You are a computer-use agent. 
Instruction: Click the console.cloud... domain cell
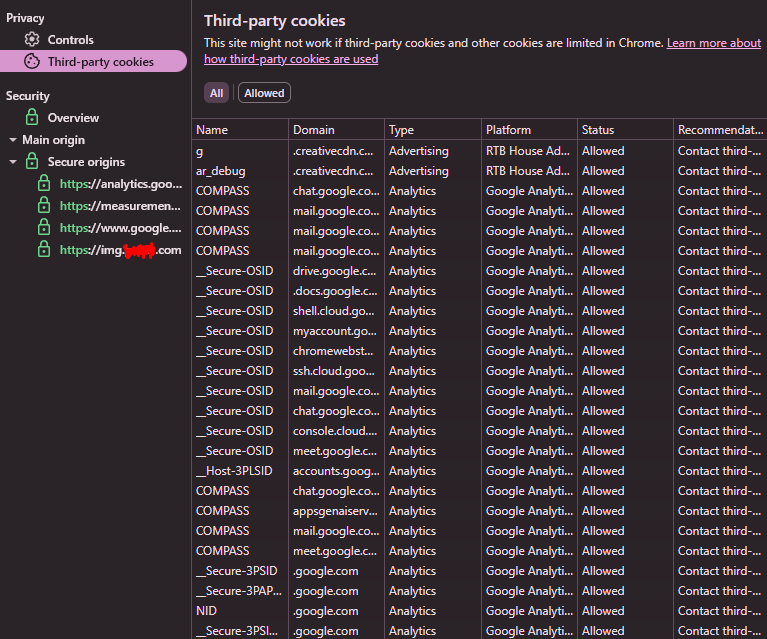coord(337,431)
